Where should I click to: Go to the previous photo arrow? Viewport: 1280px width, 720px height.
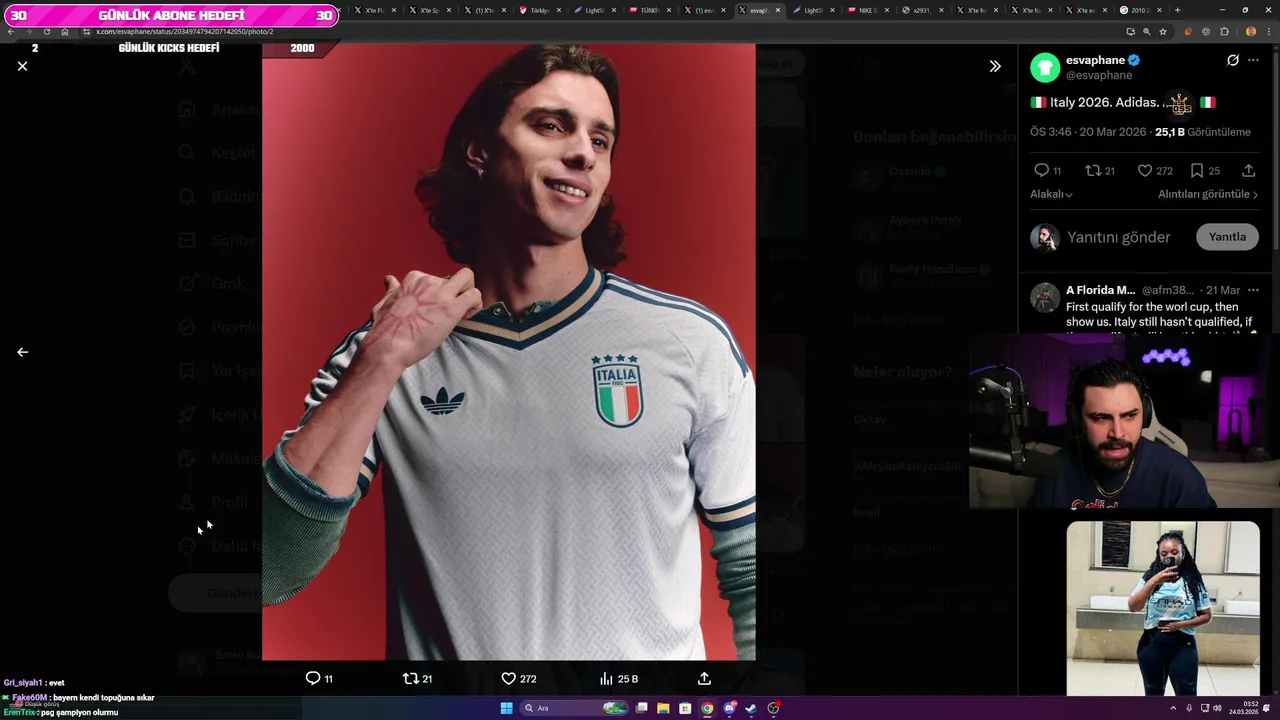click(x=22, y=352)
